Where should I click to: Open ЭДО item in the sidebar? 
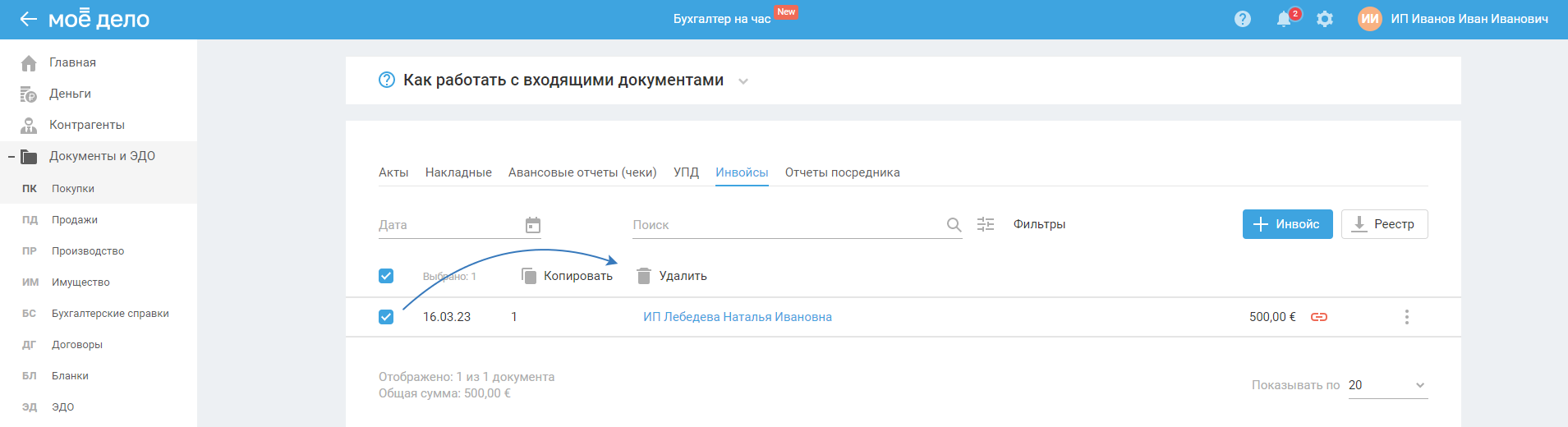point(62,407)
